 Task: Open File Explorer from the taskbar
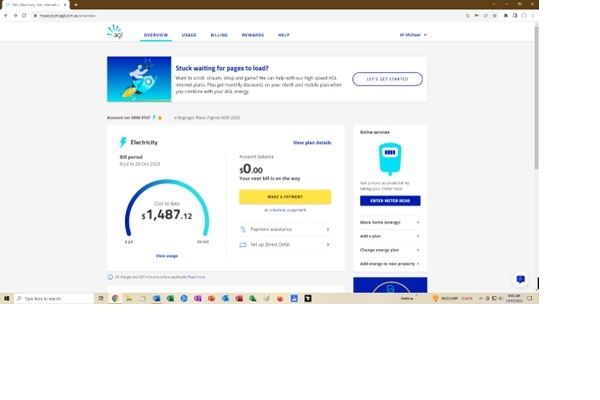point(129,298)
